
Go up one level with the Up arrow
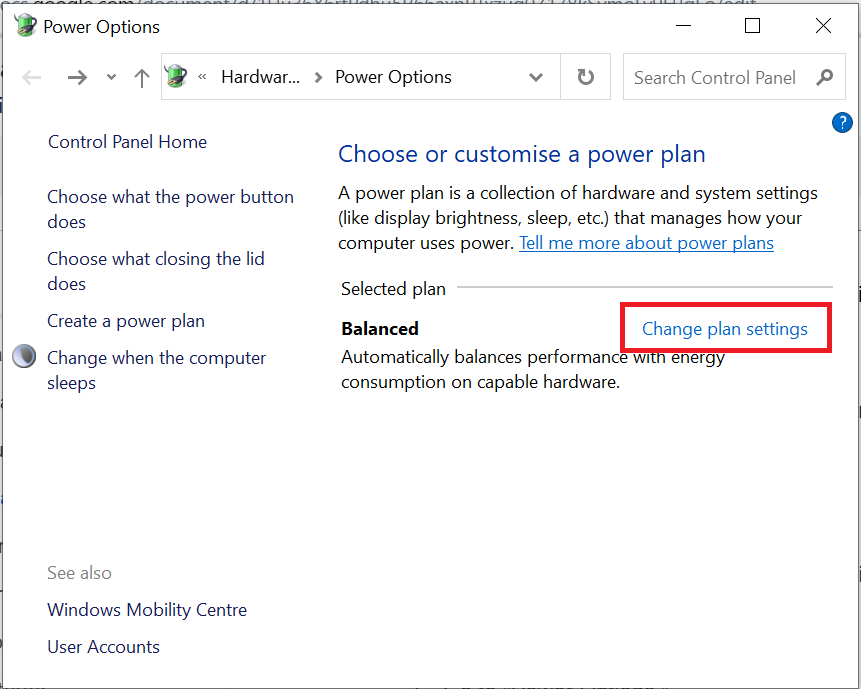click(x=142, y=78)
